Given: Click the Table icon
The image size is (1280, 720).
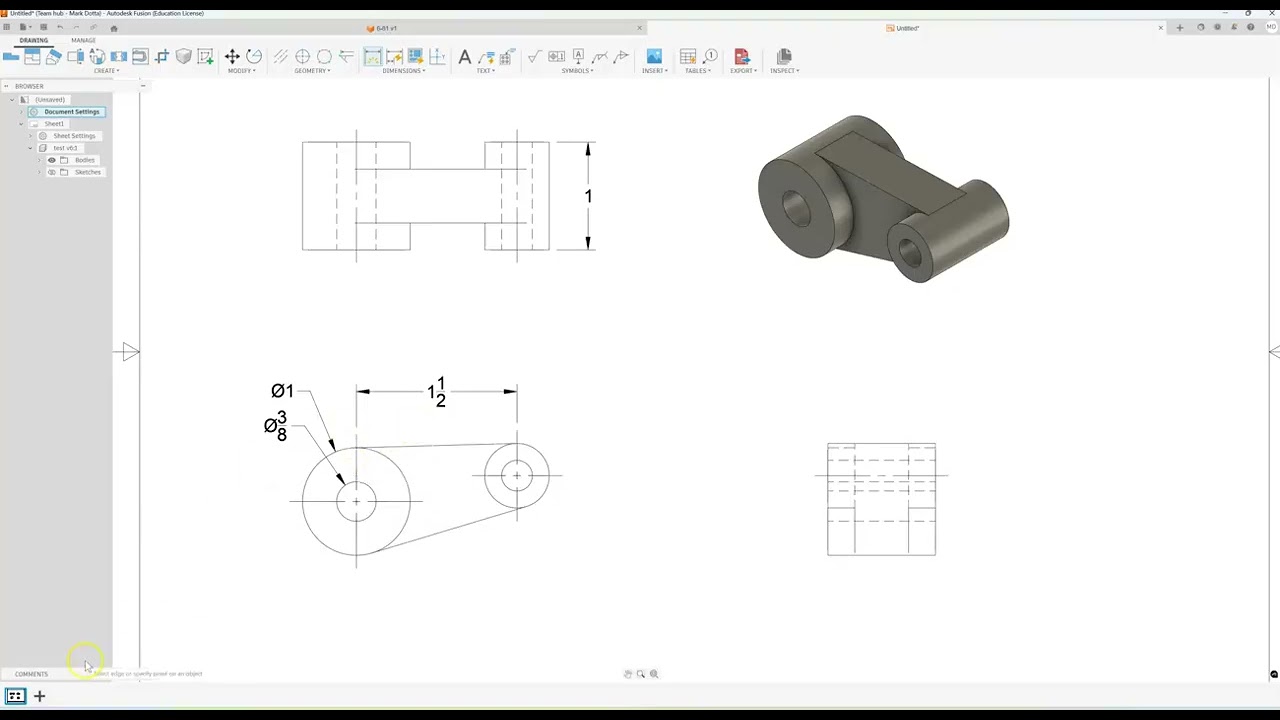Looking at the screenshot, I should (x=688, y=57).
